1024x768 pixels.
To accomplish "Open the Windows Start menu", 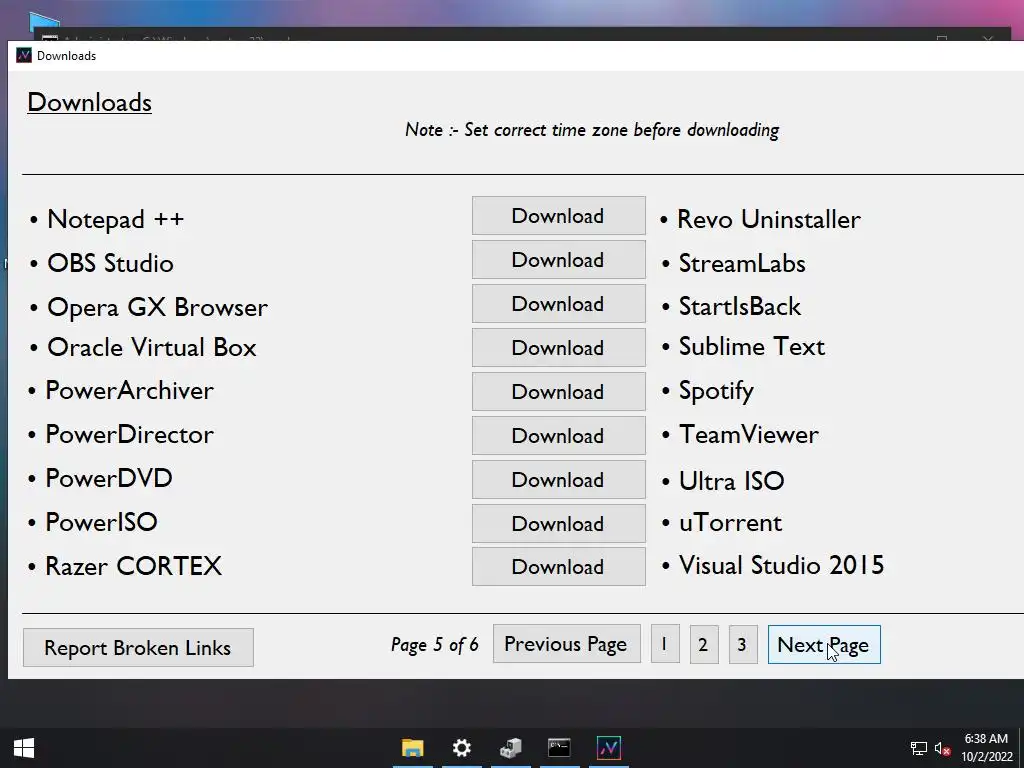I will 24,748.
